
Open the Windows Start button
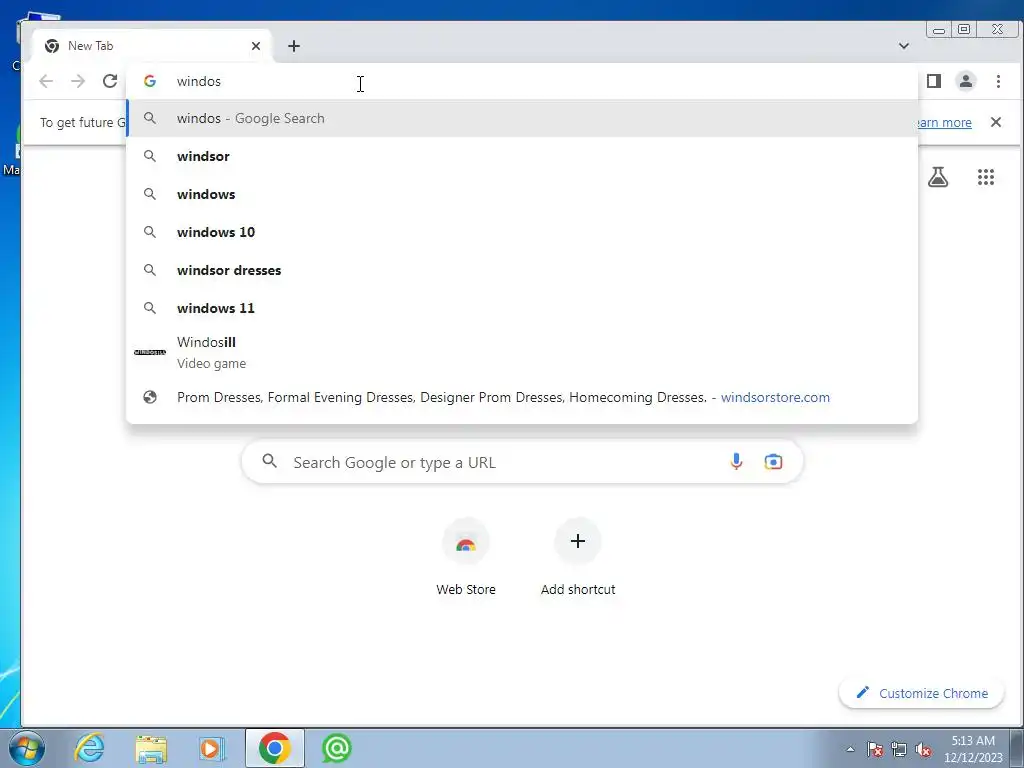point(26,748)
